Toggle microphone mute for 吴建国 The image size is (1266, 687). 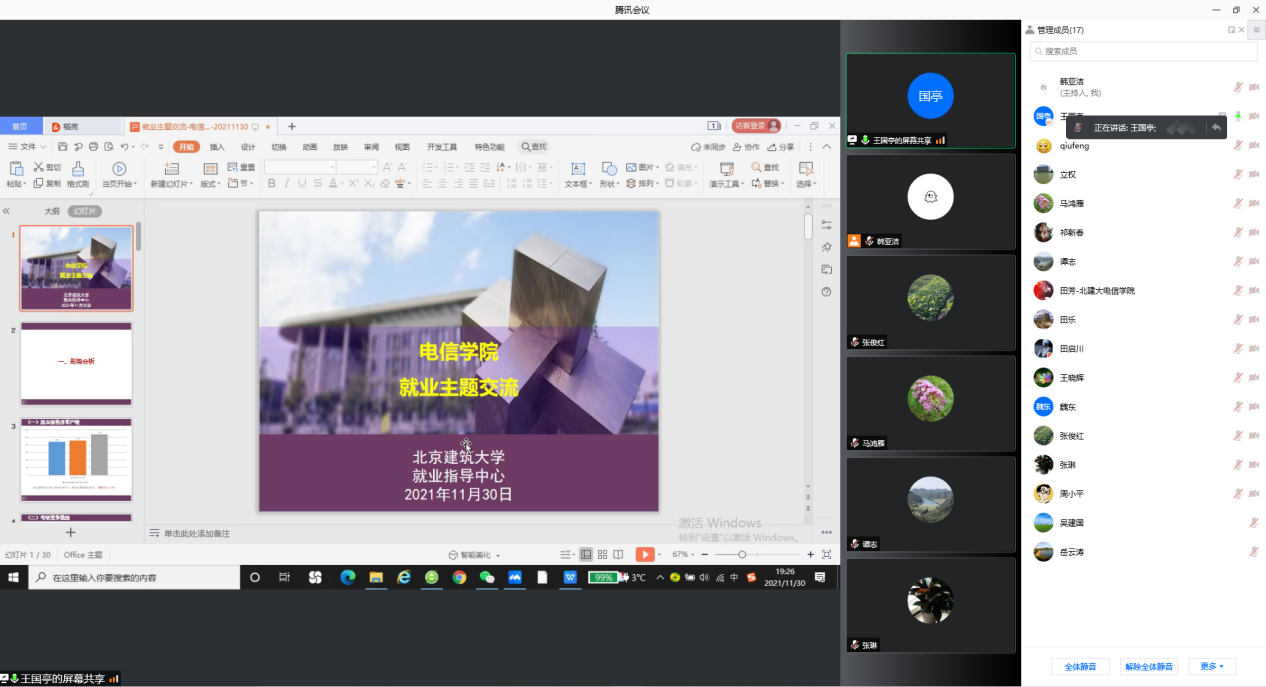(1253, 523)
